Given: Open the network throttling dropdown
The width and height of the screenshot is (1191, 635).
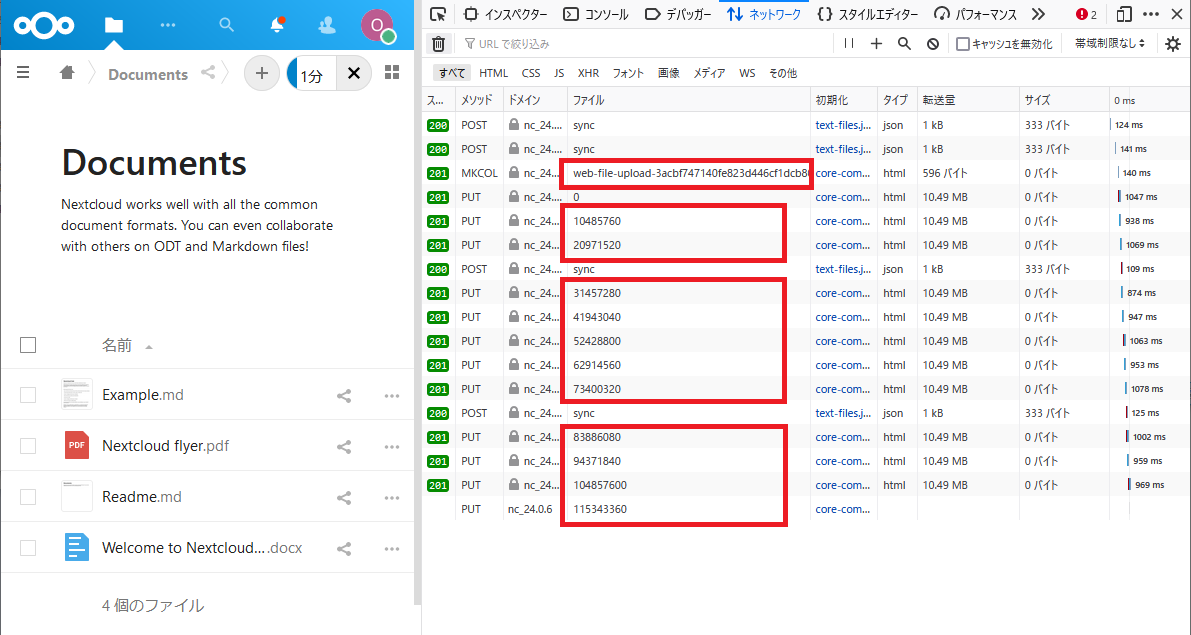Looking at the screenshot, I should (1109, 44).
